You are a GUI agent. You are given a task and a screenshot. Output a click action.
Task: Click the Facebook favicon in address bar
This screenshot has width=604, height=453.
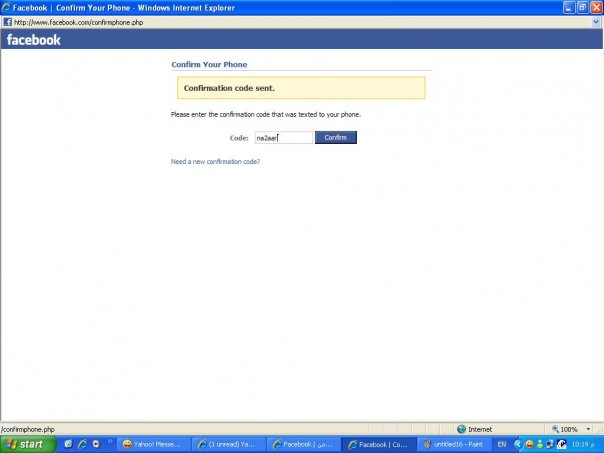7,22
